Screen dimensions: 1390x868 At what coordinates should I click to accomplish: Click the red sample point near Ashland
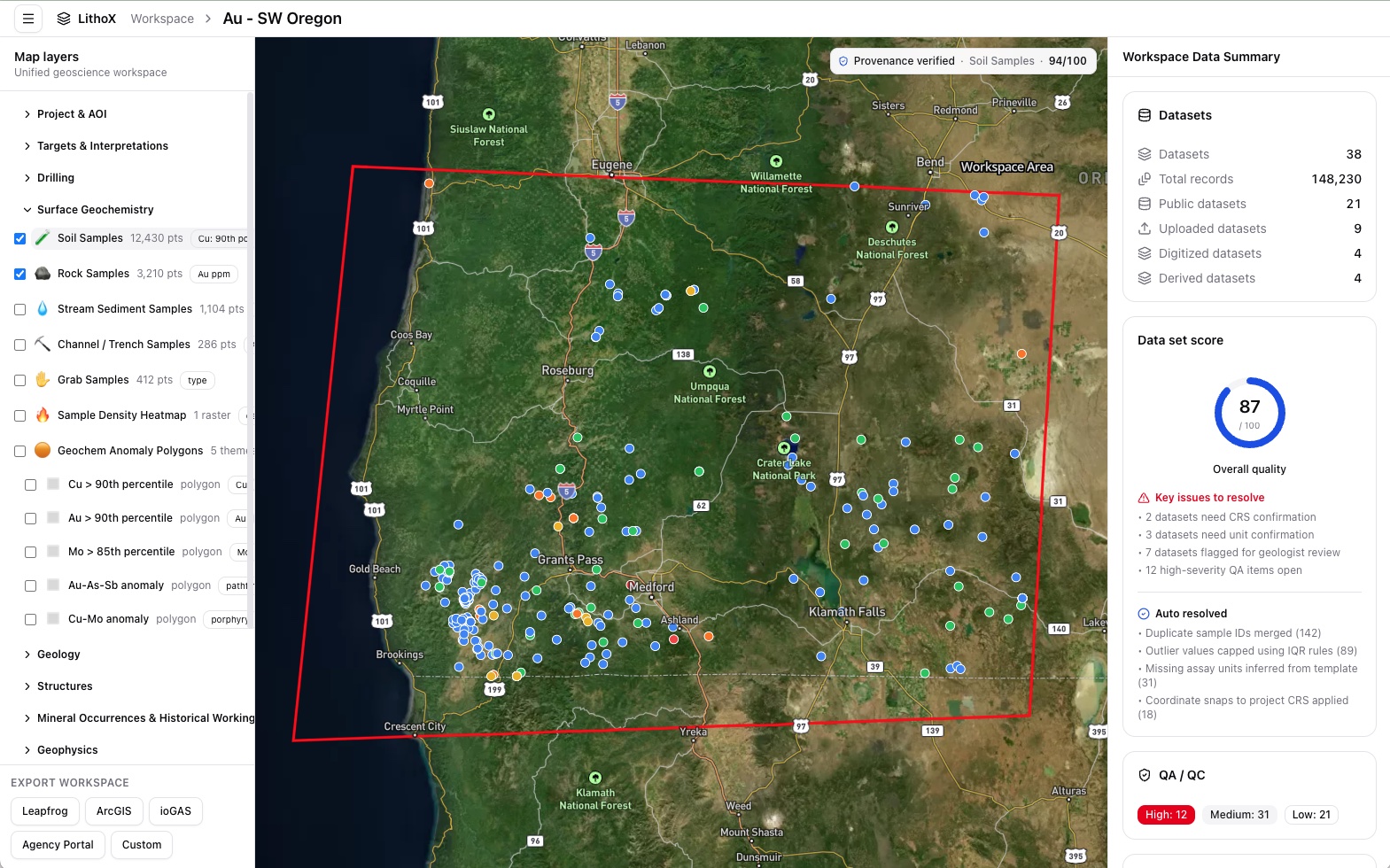click(x=674, y=639)
